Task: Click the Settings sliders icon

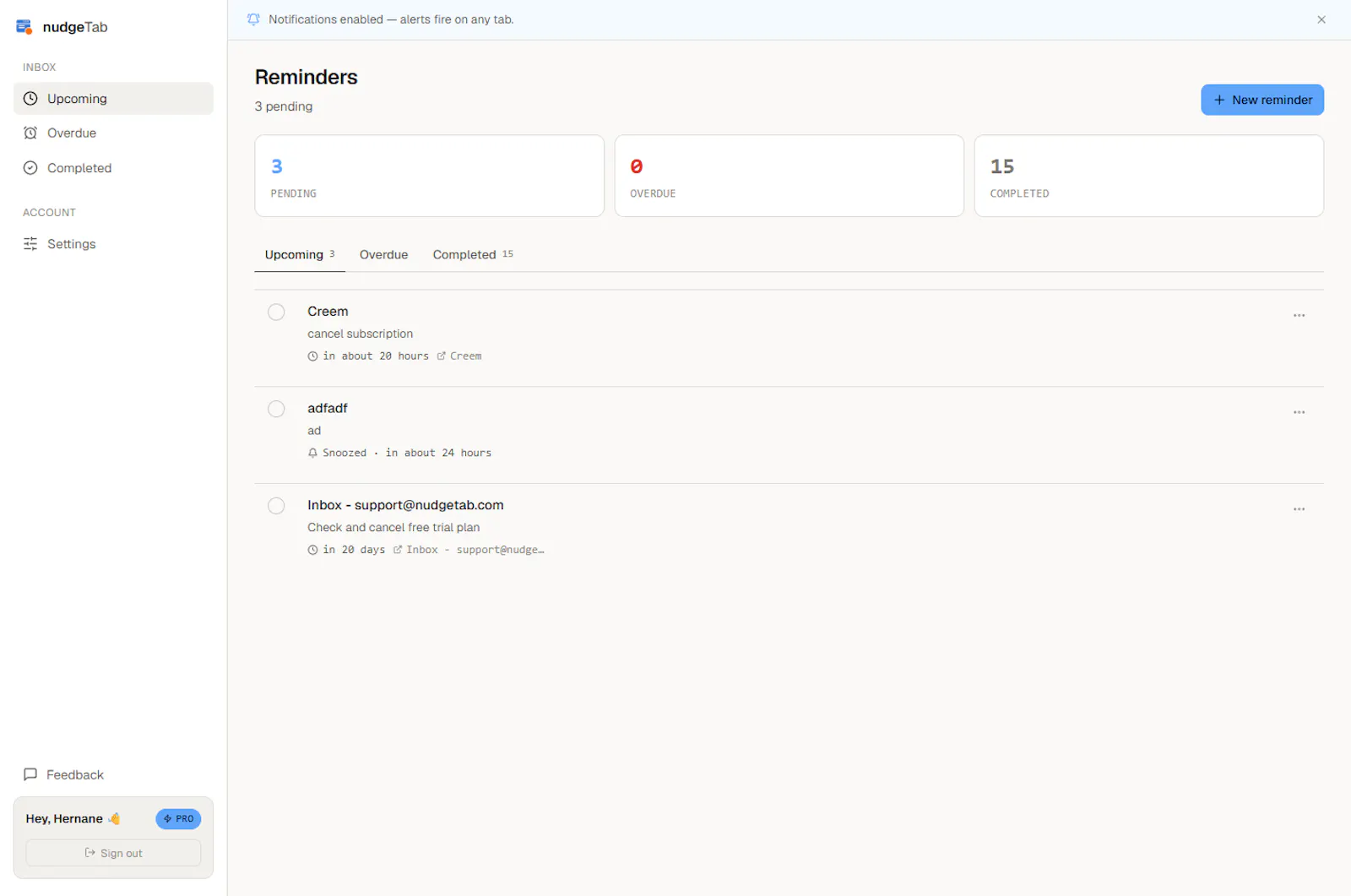Action: [30, 244]
